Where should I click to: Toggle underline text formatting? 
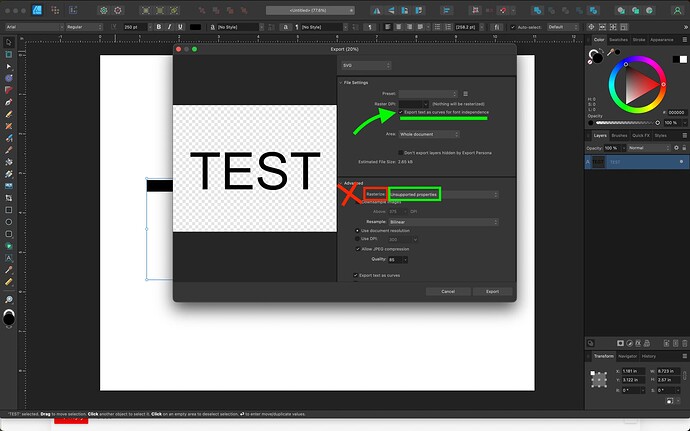coord(180,27)
